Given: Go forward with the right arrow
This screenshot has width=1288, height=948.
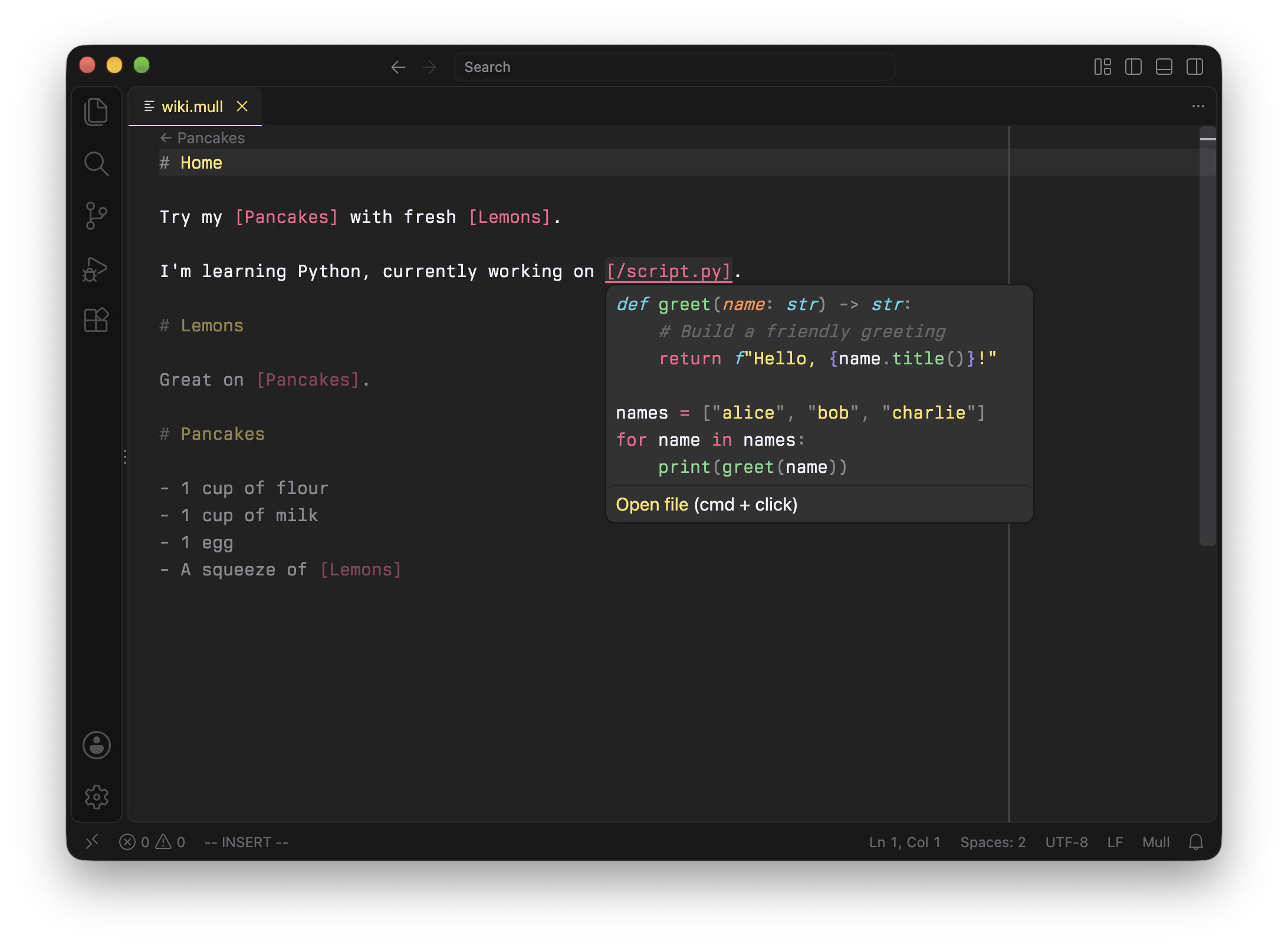Looking at the screenshot, I should 429,67.
